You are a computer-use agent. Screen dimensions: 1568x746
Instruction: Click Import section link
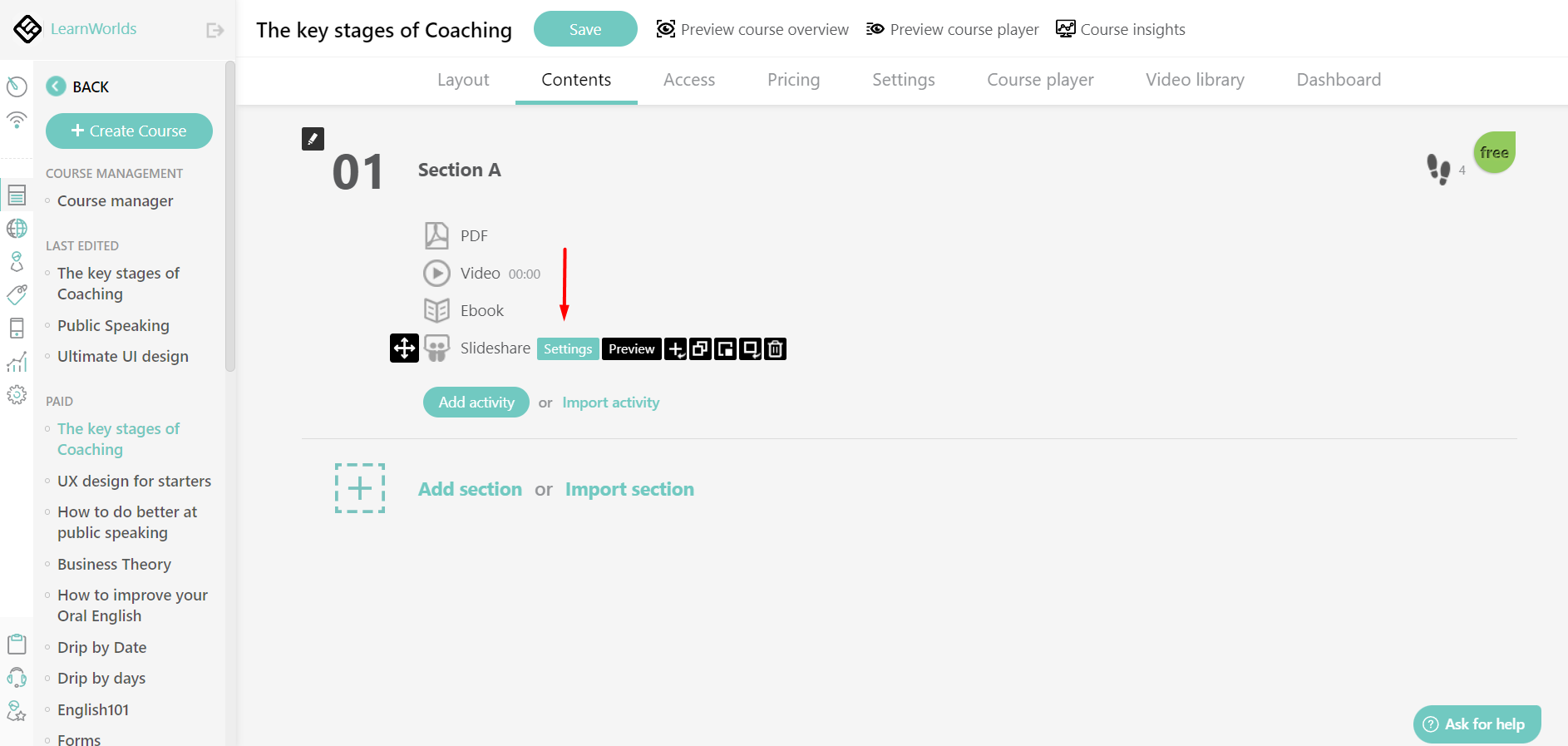(629, 489)
